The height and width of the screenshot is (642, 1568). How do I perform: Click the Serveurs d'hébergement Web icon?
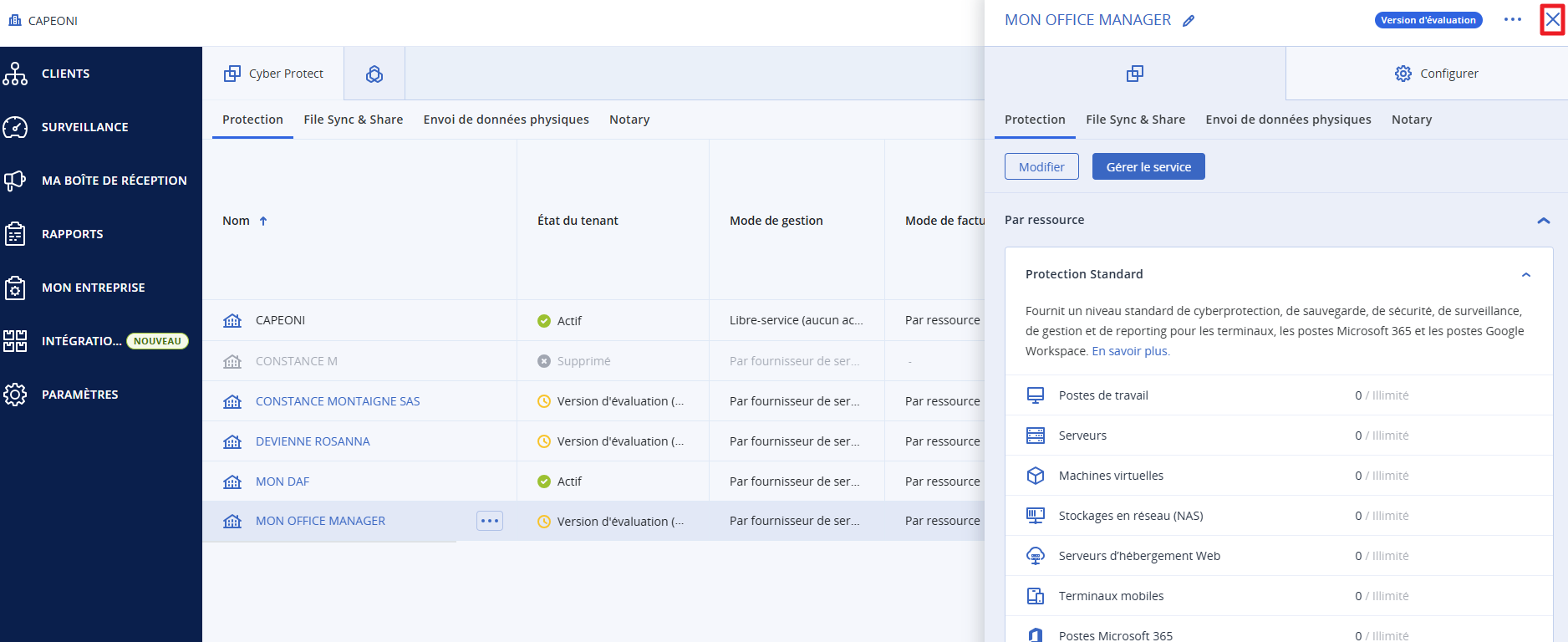1036,556
